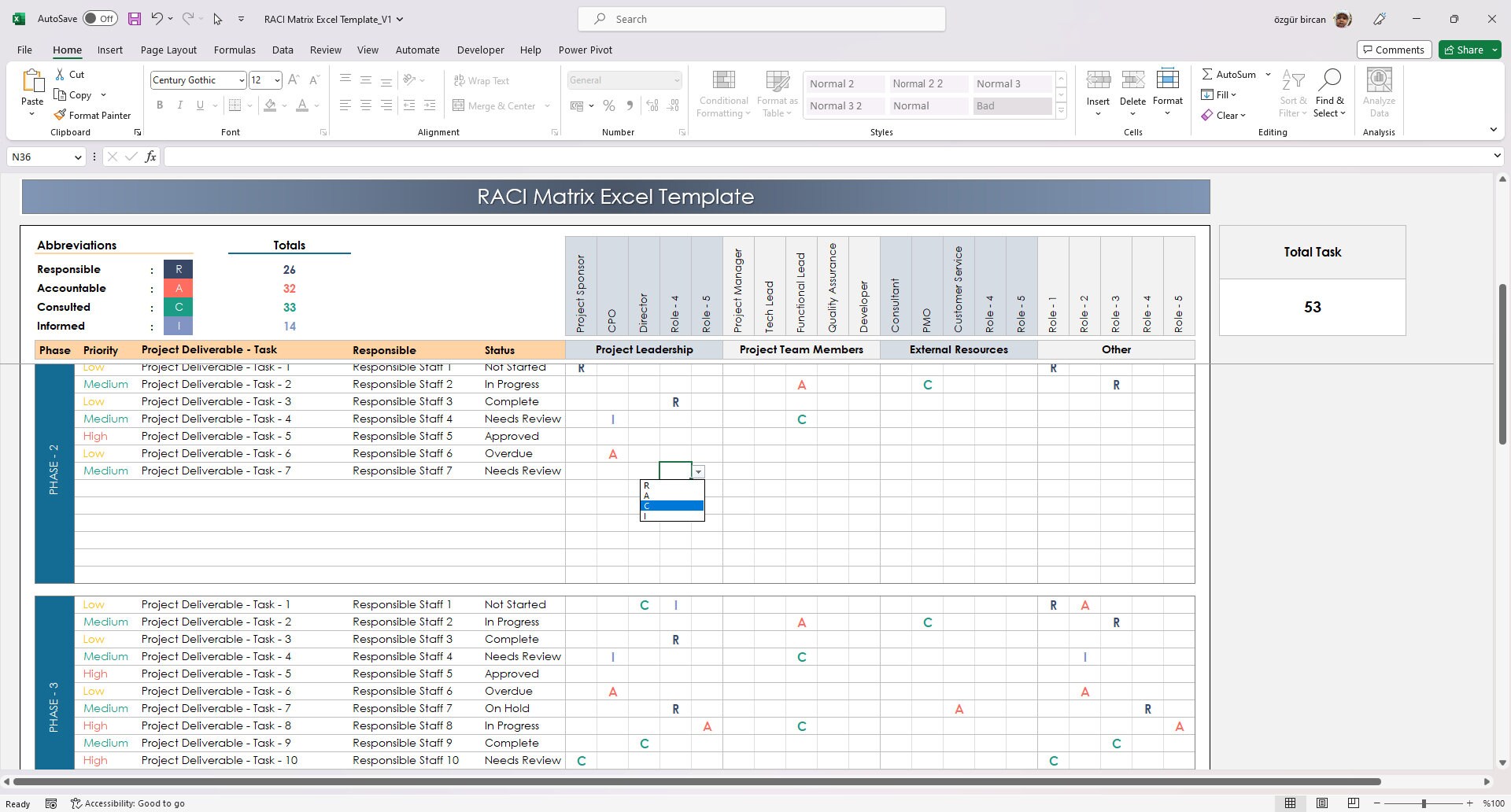Toggle AutoSave on

click(x=100, y=17)
